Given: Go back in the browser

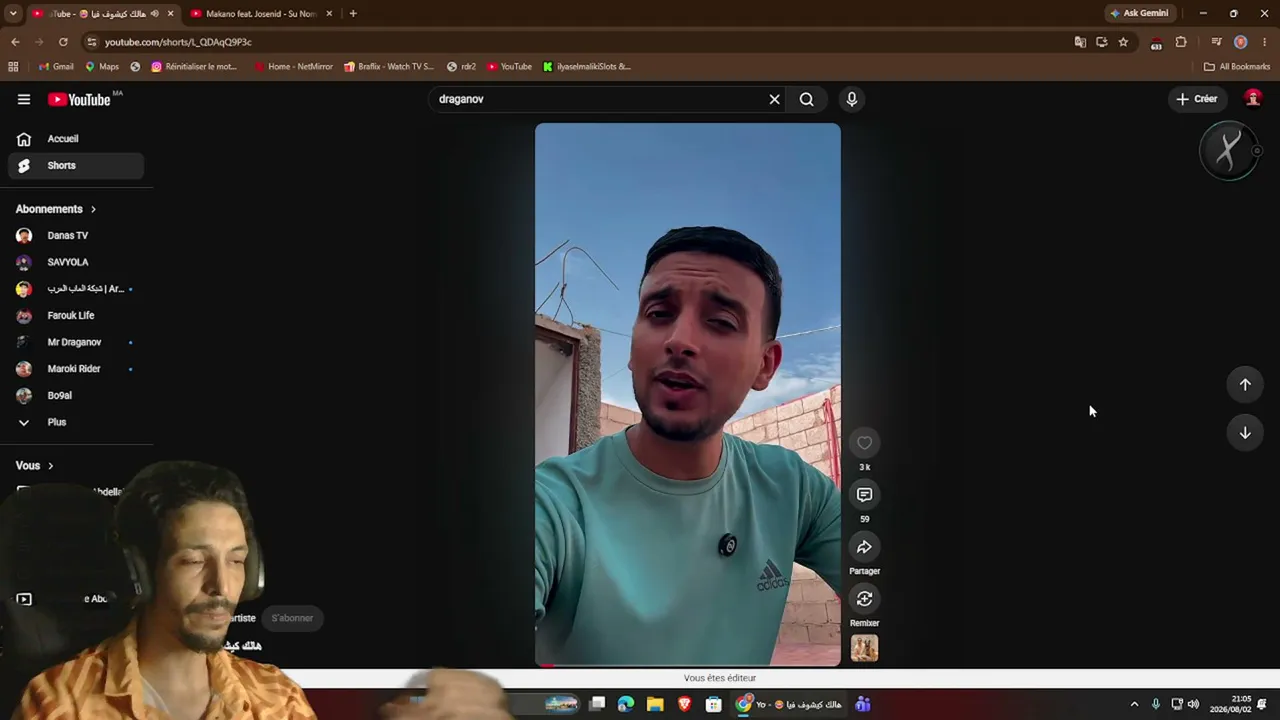Looking at the screenshot, I should [x=15, y=42].
